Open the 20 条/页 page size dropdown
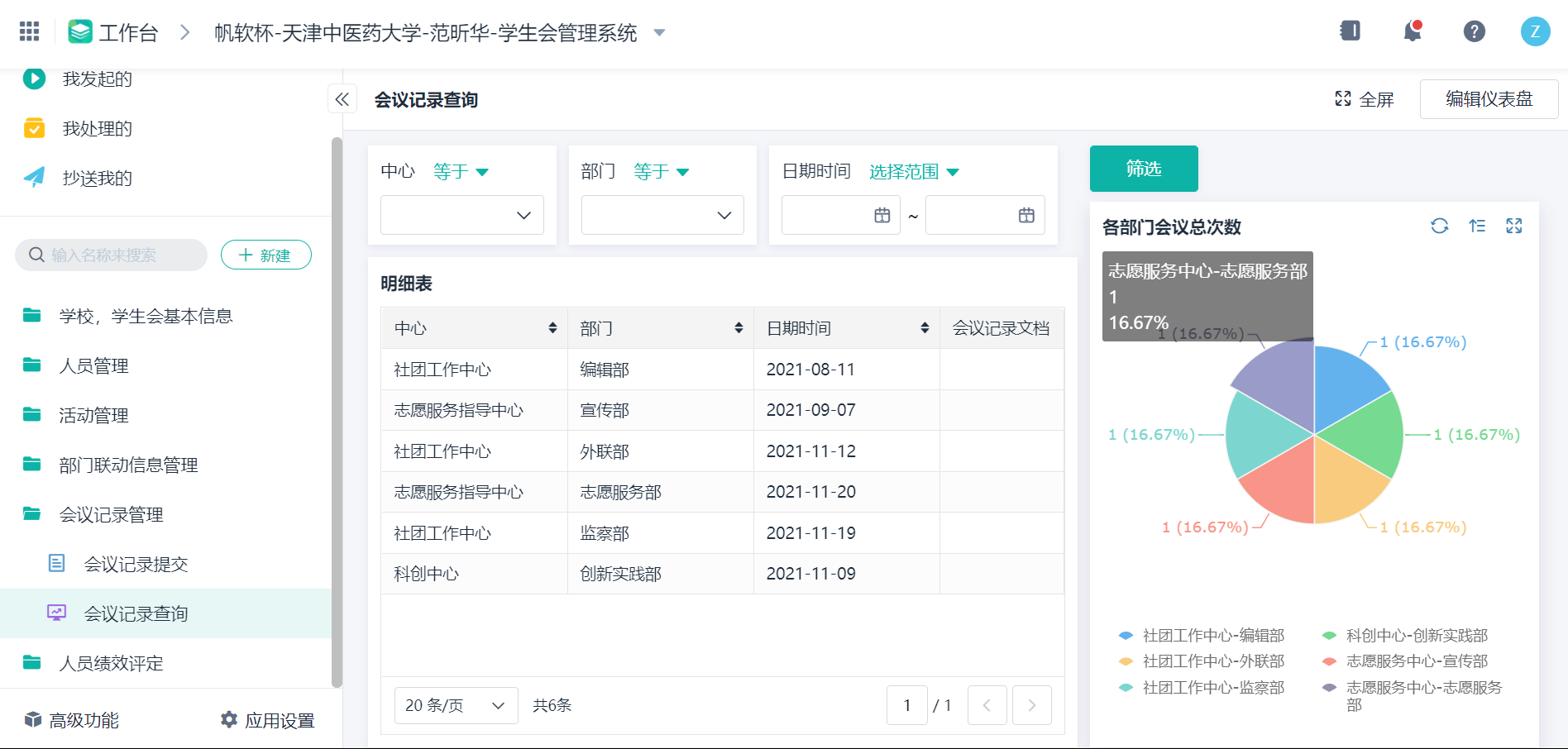Screen dimensions: 1568x749 pyautogui.click(x=456, y=705)
